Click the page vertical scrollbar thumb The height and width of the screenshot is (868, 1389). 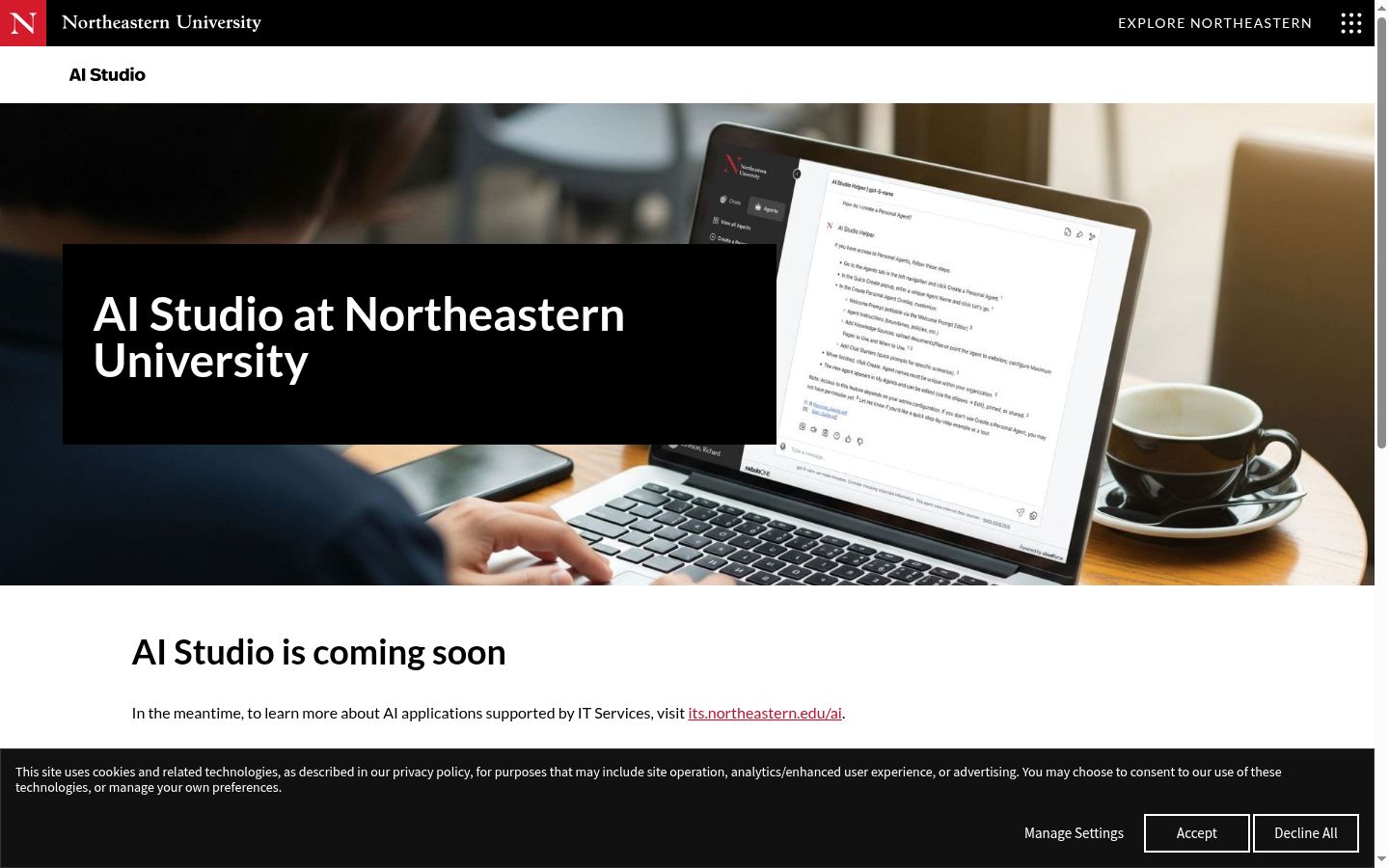(x=1381, y=231)
